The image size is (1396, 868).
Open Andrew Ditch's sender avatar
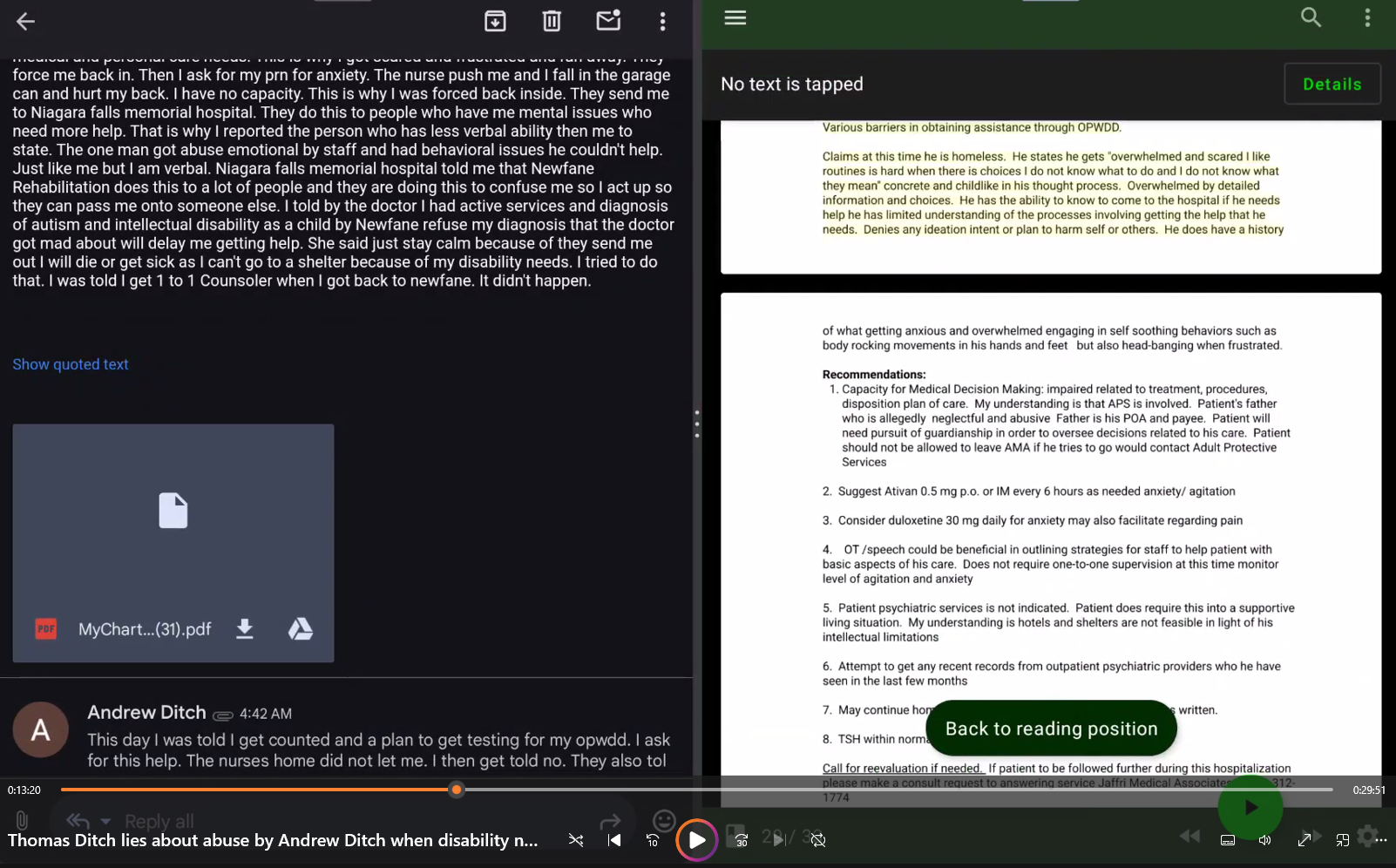coord(40,729)
